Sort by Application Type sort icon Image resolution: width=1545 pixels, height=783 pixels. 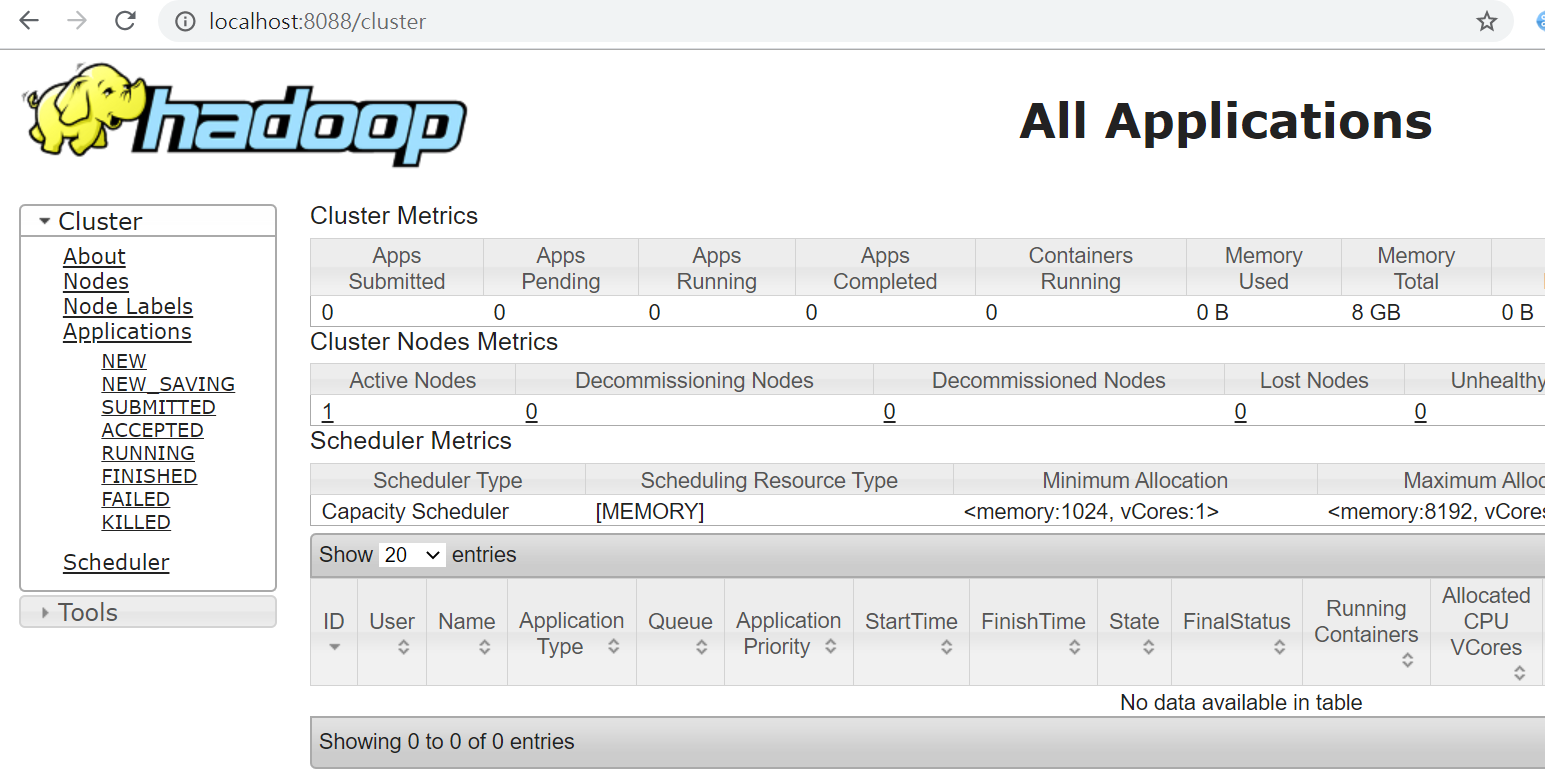(614, 647)
